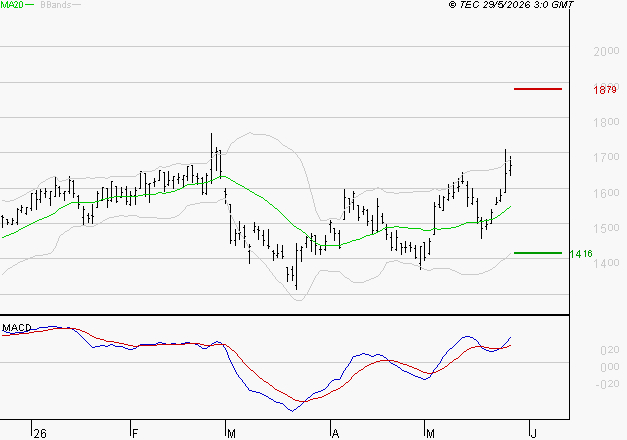Click the TEC 29/5/2026 copyright text

[x=511, y=5]
